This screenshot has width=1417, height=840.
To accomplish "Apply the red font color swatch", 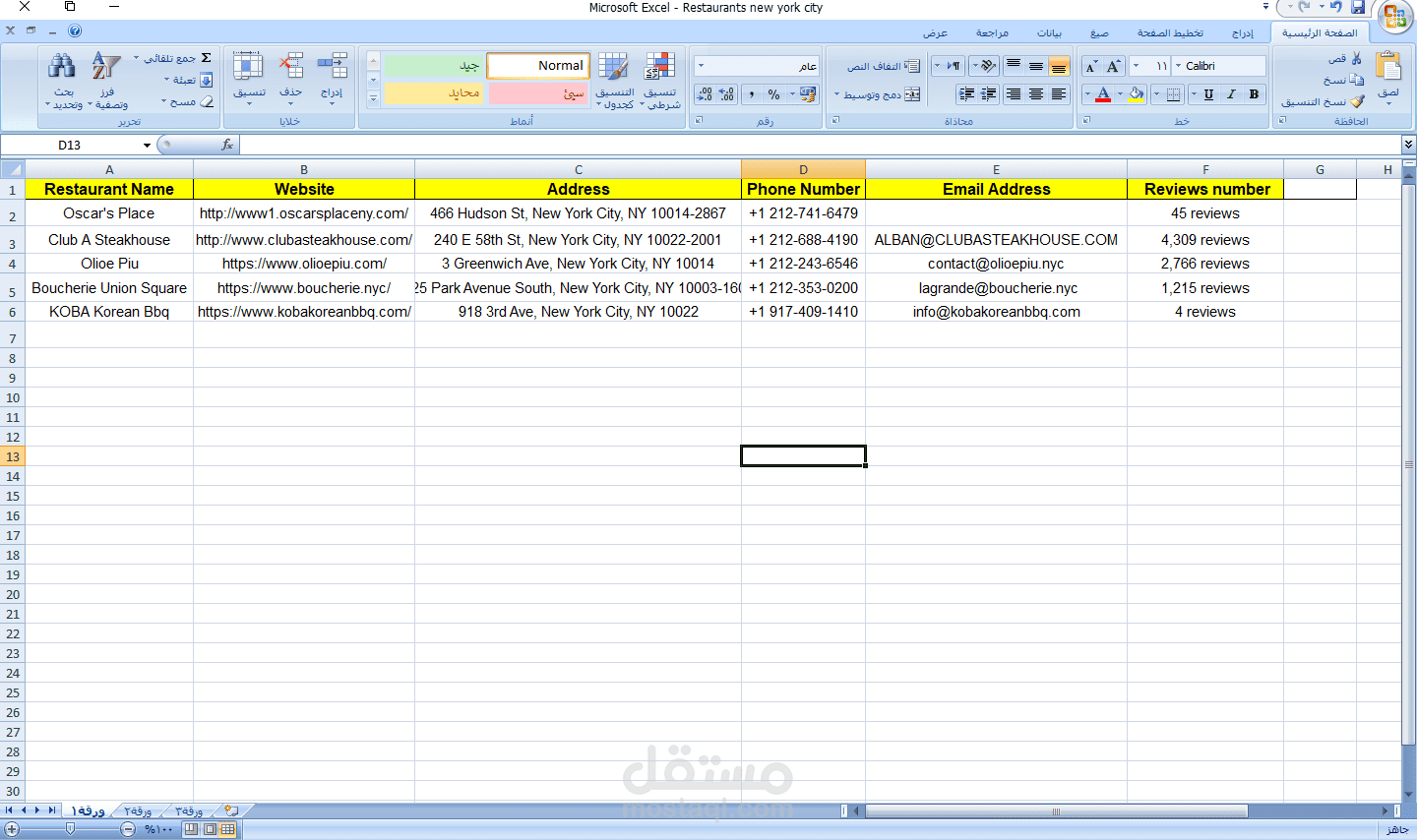I will pyautogui.click(x=1103, y=94).
